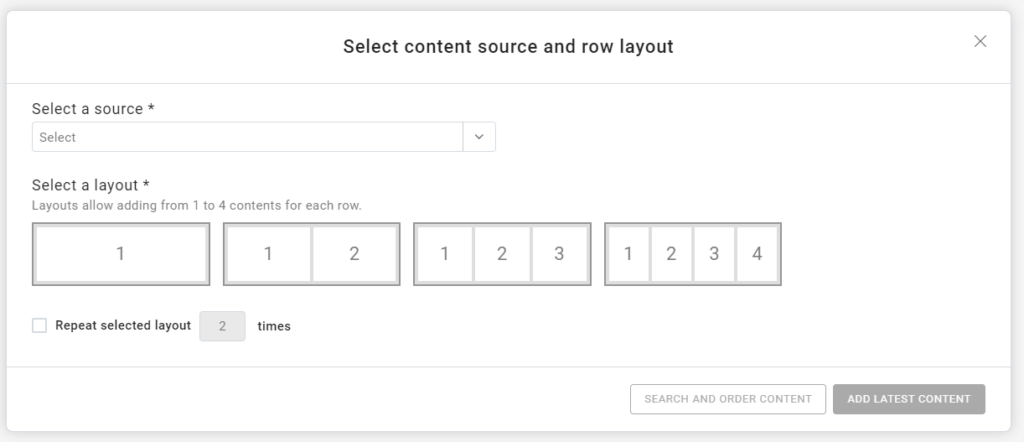Click cell 4 of the four-column layout
The height and width of the screenshot is (442, 1024).
(757, 254)
